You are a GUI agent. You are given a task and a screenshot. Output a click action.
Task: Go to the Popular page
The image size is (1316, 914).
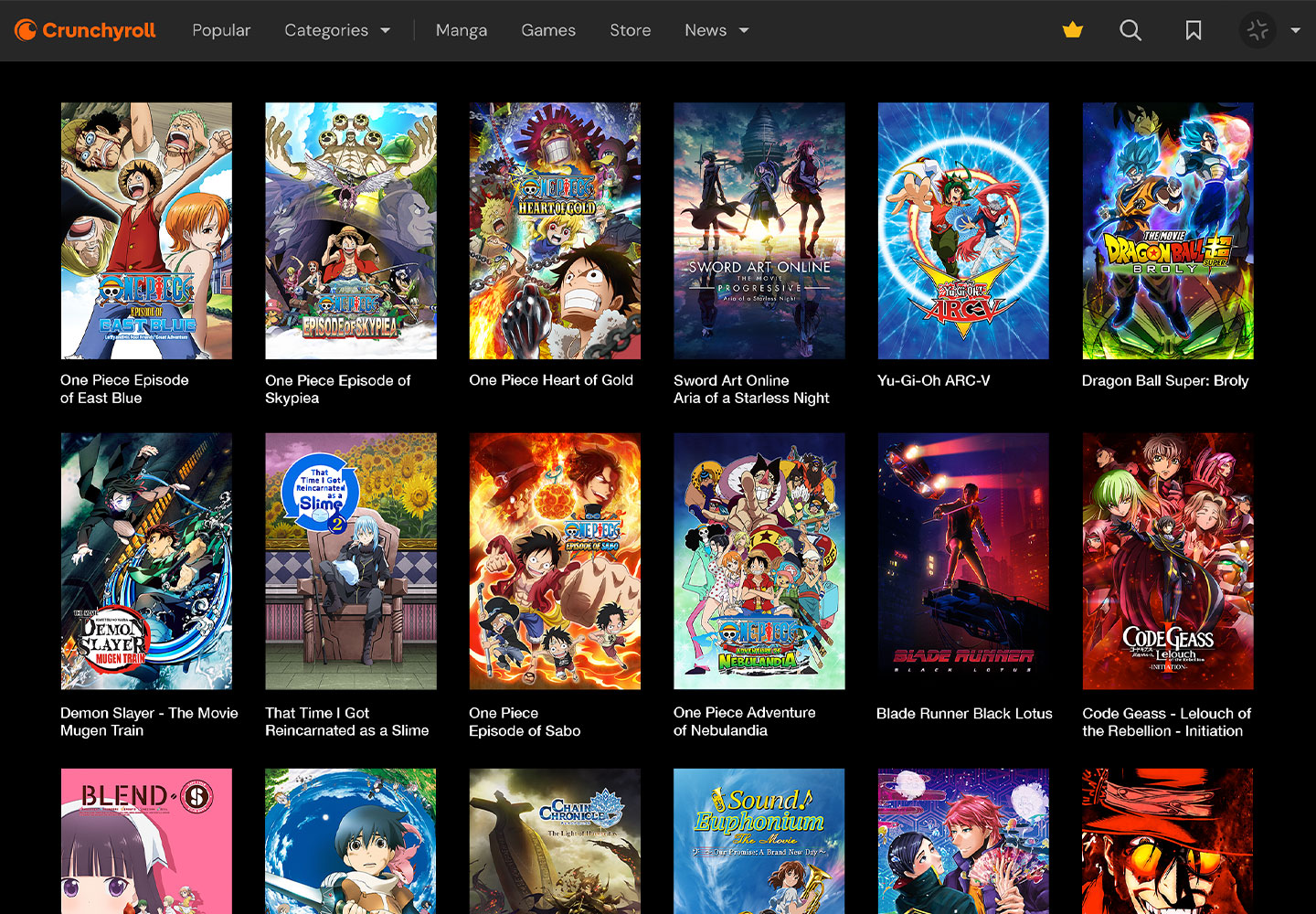221,30
